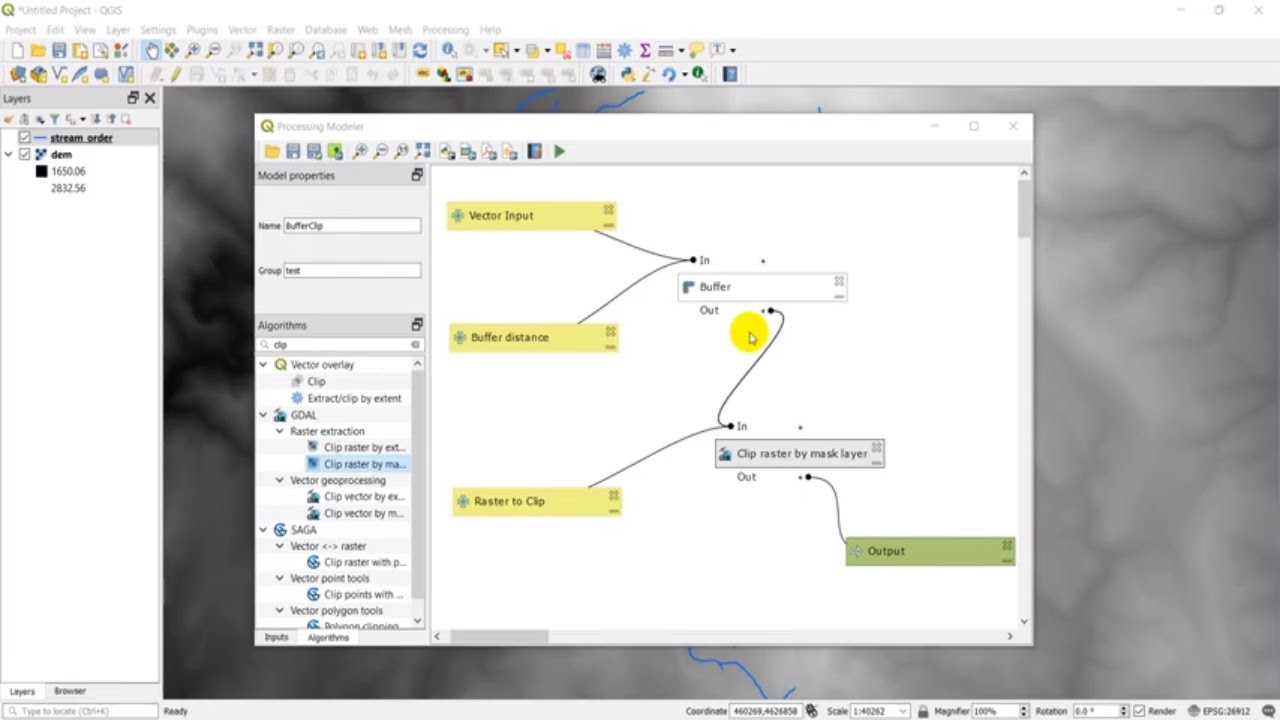
Task: Collapse the Vector overlay group
Action: 264,365
